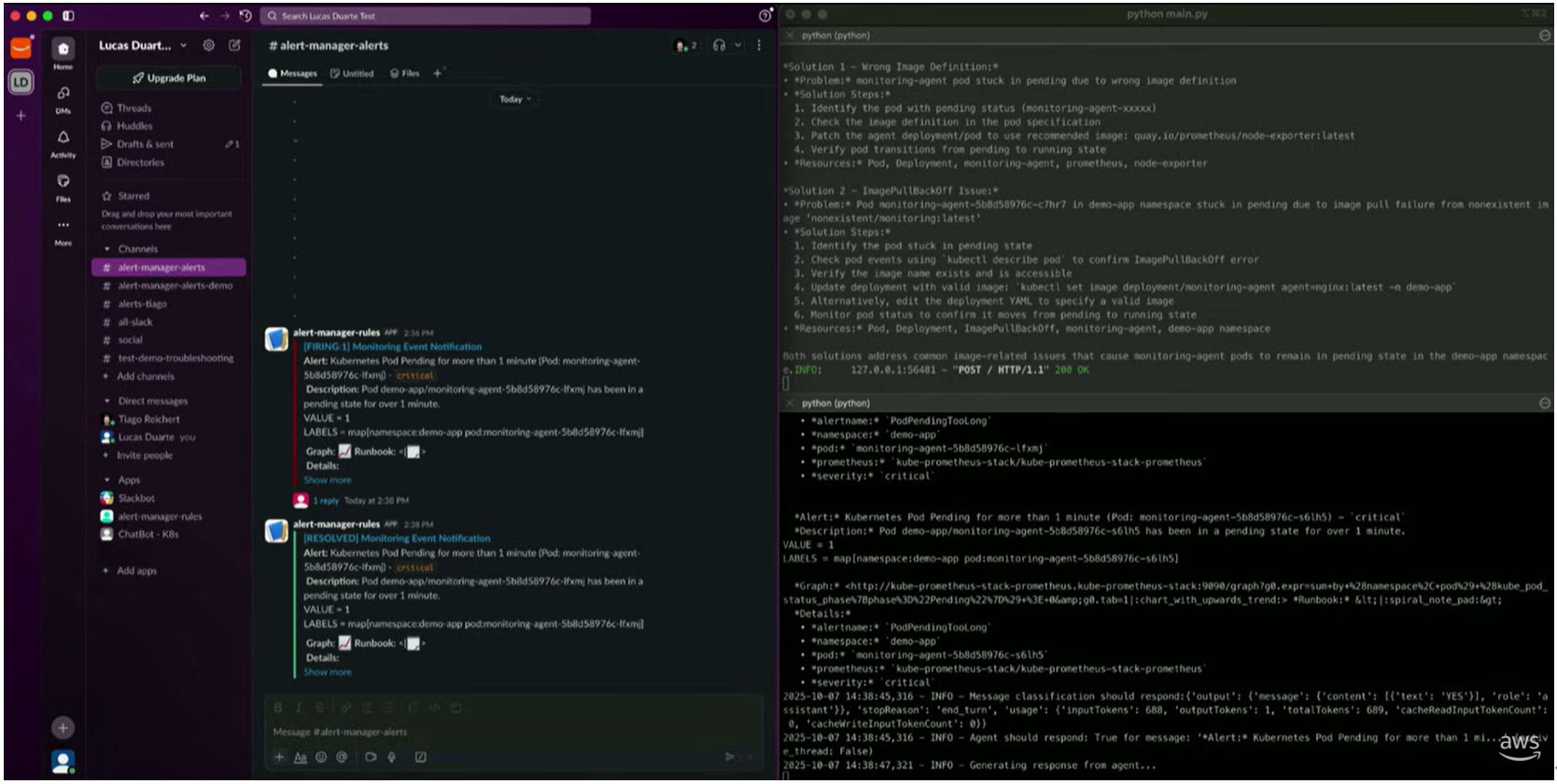Add a workspace with the plus icon

21,116
